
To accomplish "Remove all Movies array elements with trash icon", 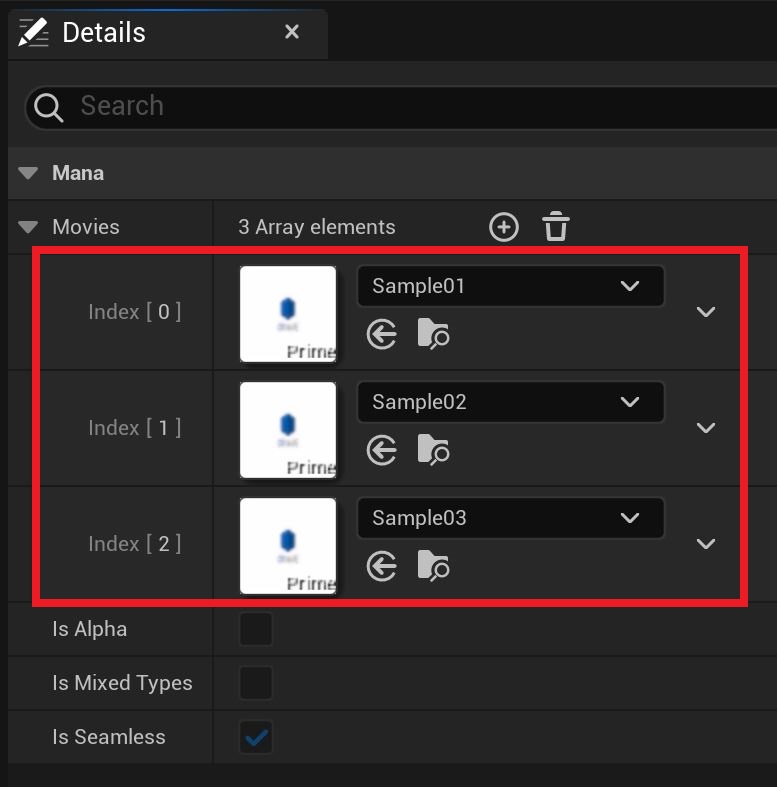I will [556, 227].
